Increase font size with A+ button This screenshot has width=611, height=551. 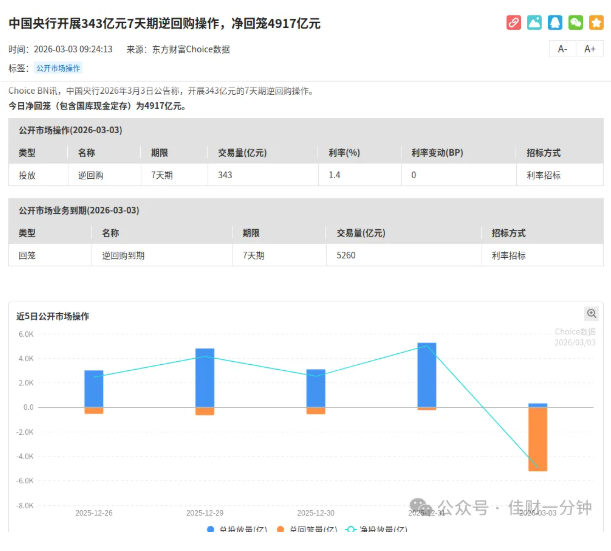point(590,49)
